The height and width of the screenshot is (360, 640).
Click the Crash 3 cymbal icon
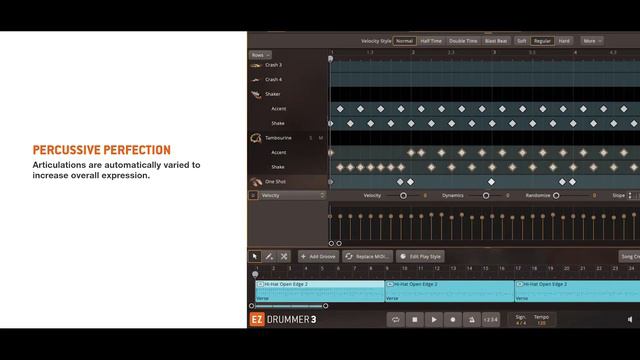tap(256, 65)
